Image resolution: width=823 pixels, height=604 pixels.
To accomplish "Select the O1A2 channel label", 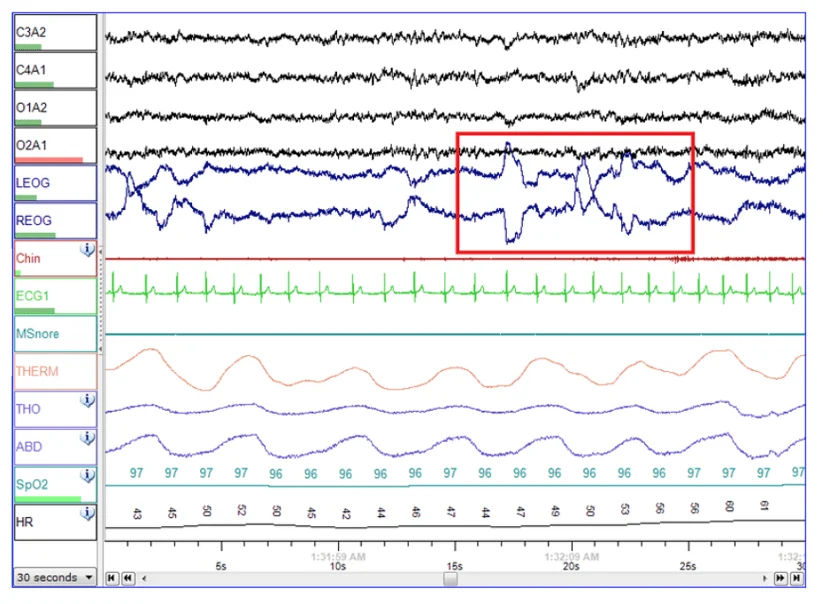I will click(55, 108).
